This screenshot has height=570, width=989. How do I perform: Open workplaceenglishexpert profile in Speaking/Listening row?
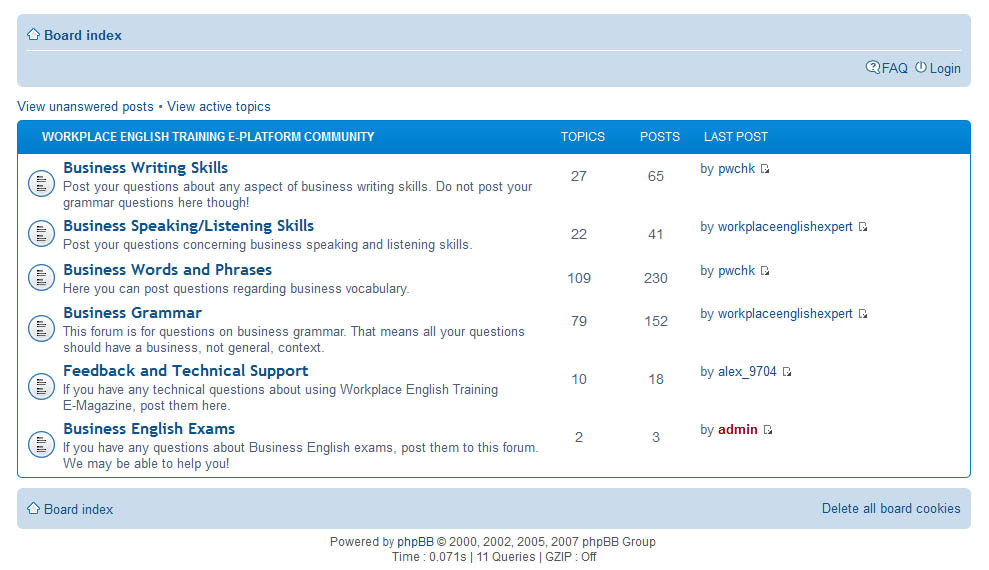coord(785,227)
